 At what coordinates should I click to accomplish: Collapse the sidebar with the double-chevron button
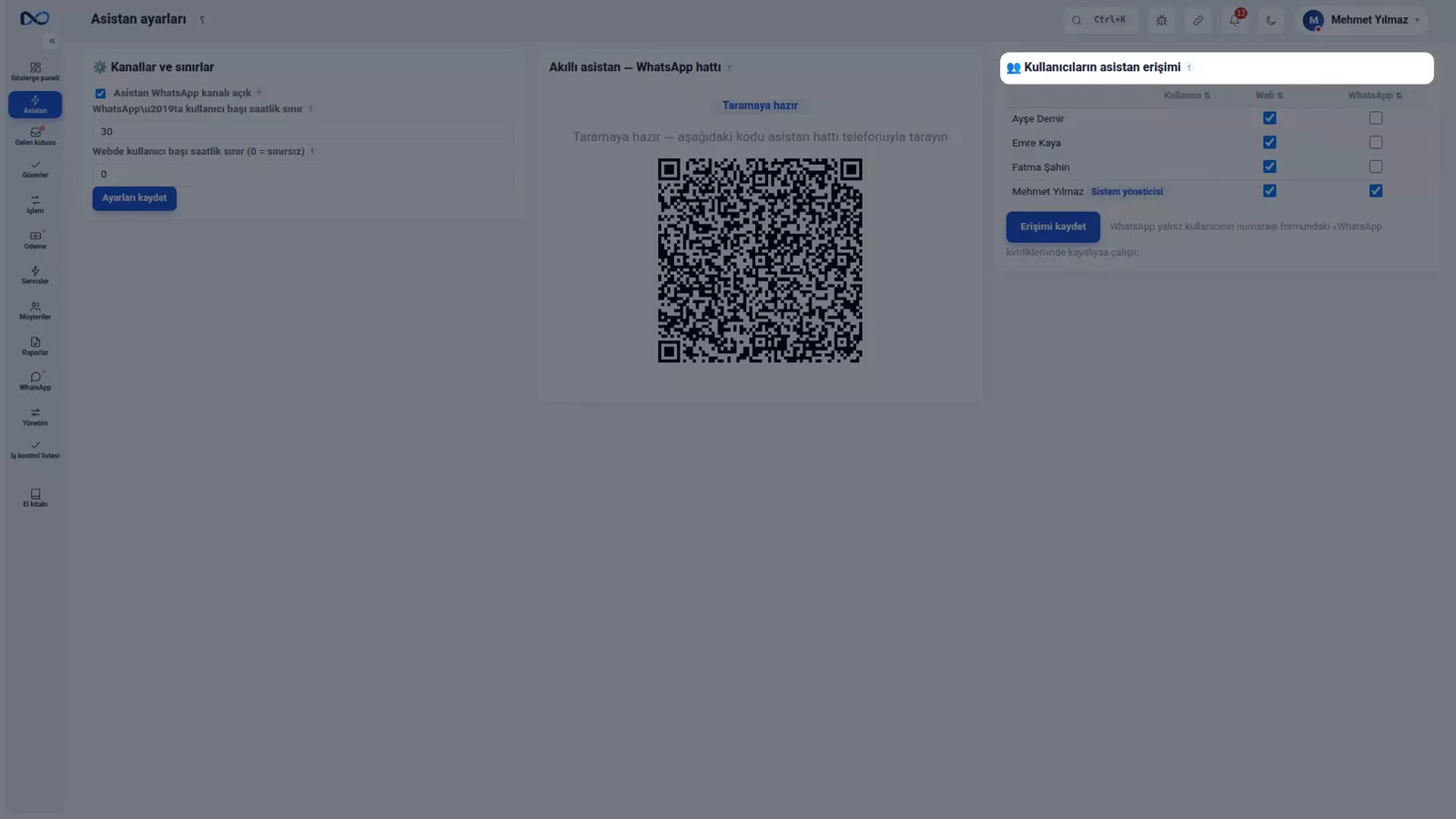[x=52, y=41]
